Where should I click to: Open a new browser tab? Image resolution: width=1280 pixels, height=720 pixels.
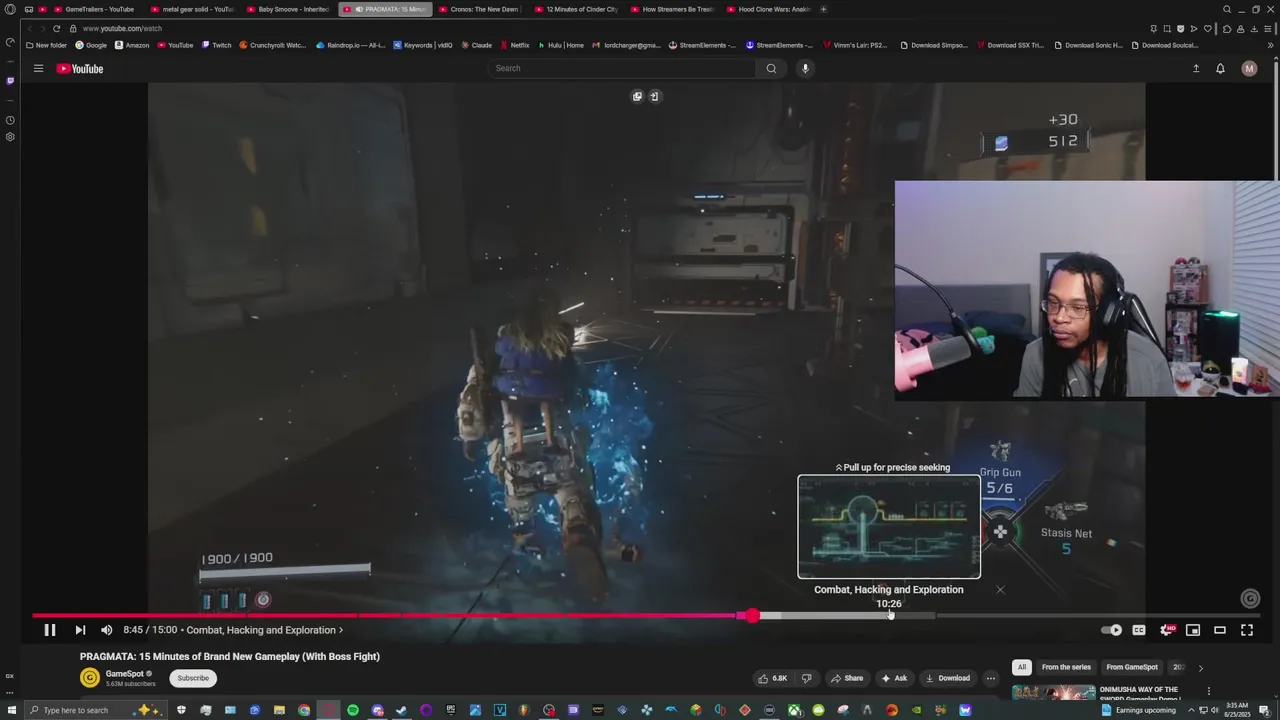[x=823, y=9]
